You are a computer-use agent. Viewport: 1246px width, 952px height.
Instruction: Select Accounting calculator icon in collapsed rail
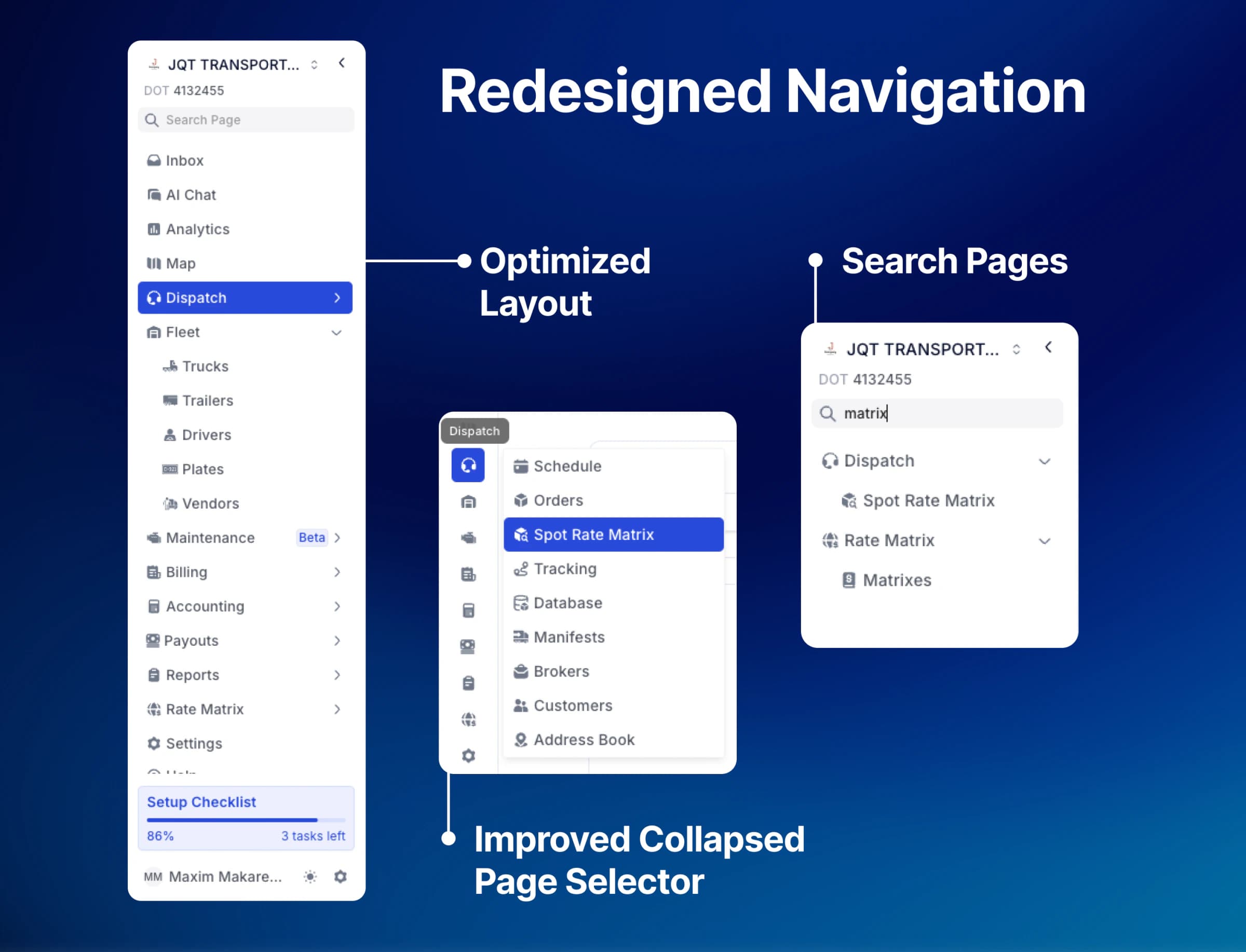(x=468, y=610)
